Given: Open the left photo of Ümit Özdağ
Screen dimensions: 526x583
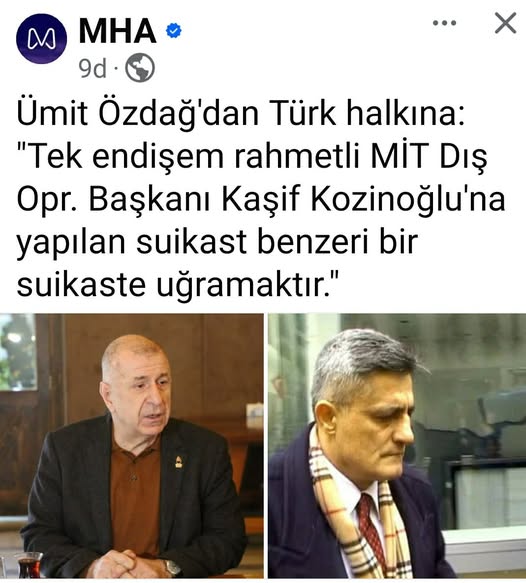Looking at the screenshot, I should click(x=132, y=446).
